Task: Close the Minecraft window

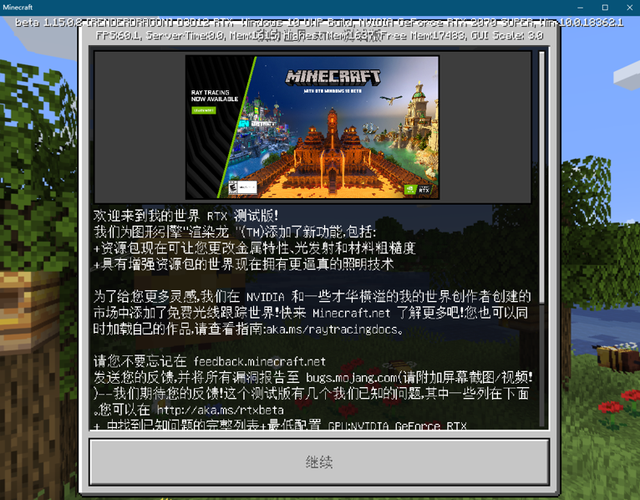Action: pos(629,7)
